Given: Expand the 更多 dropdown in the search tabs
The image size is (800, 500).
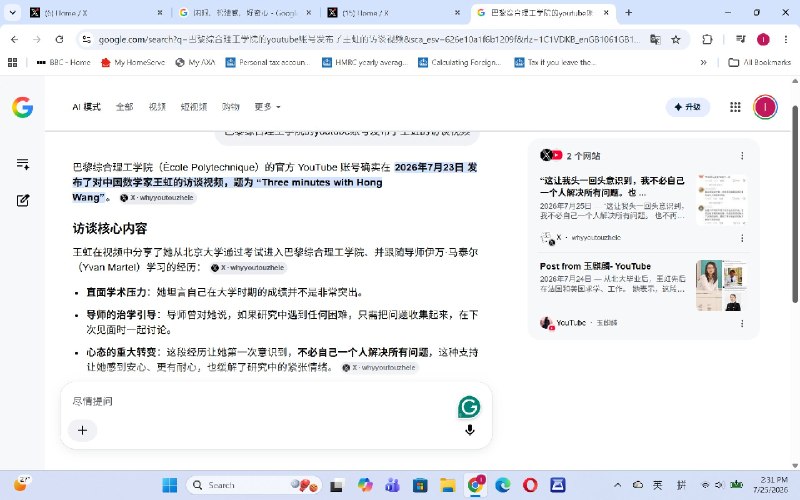Looking at the screenshot, I should click(x=267, y=107).
